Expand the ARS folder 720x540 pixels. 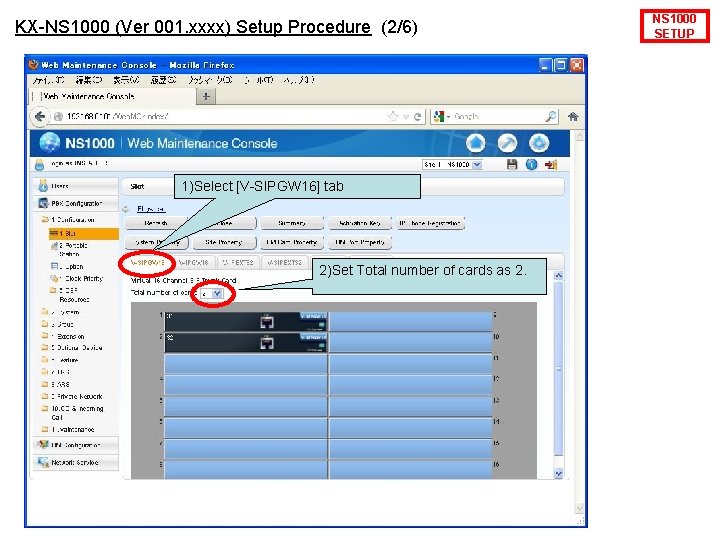coord(56,384)
